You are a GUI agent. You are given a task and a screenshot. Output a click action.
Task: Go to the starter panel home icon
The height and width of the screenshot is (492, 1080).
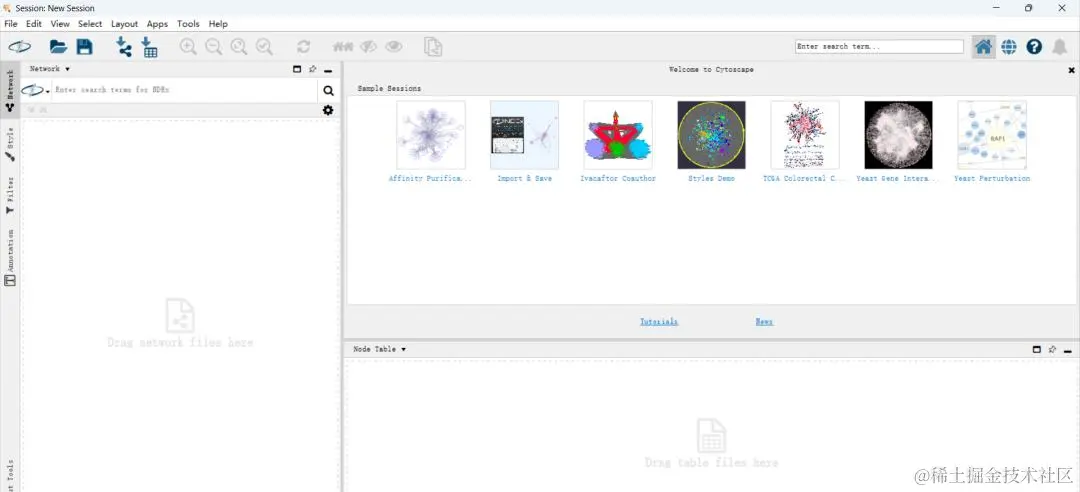coord(984,47)
